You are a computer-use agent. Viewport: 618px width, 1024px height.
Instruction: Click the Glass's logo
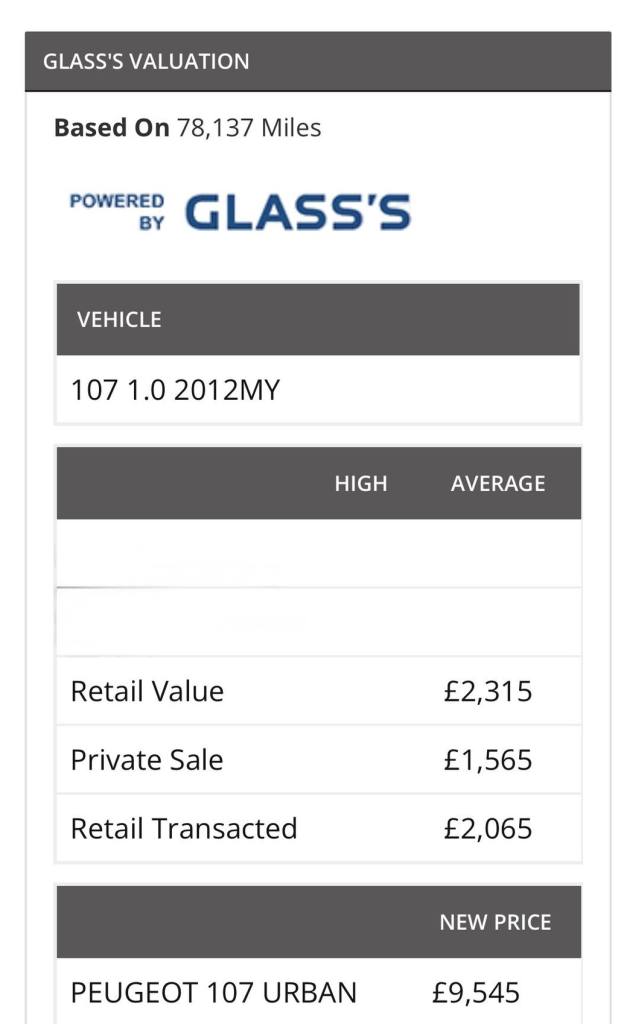297,212
